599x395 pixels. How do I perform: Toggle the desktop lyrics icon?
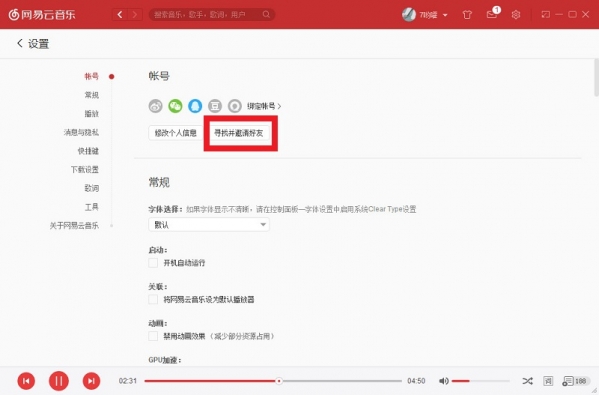[548, 381]
